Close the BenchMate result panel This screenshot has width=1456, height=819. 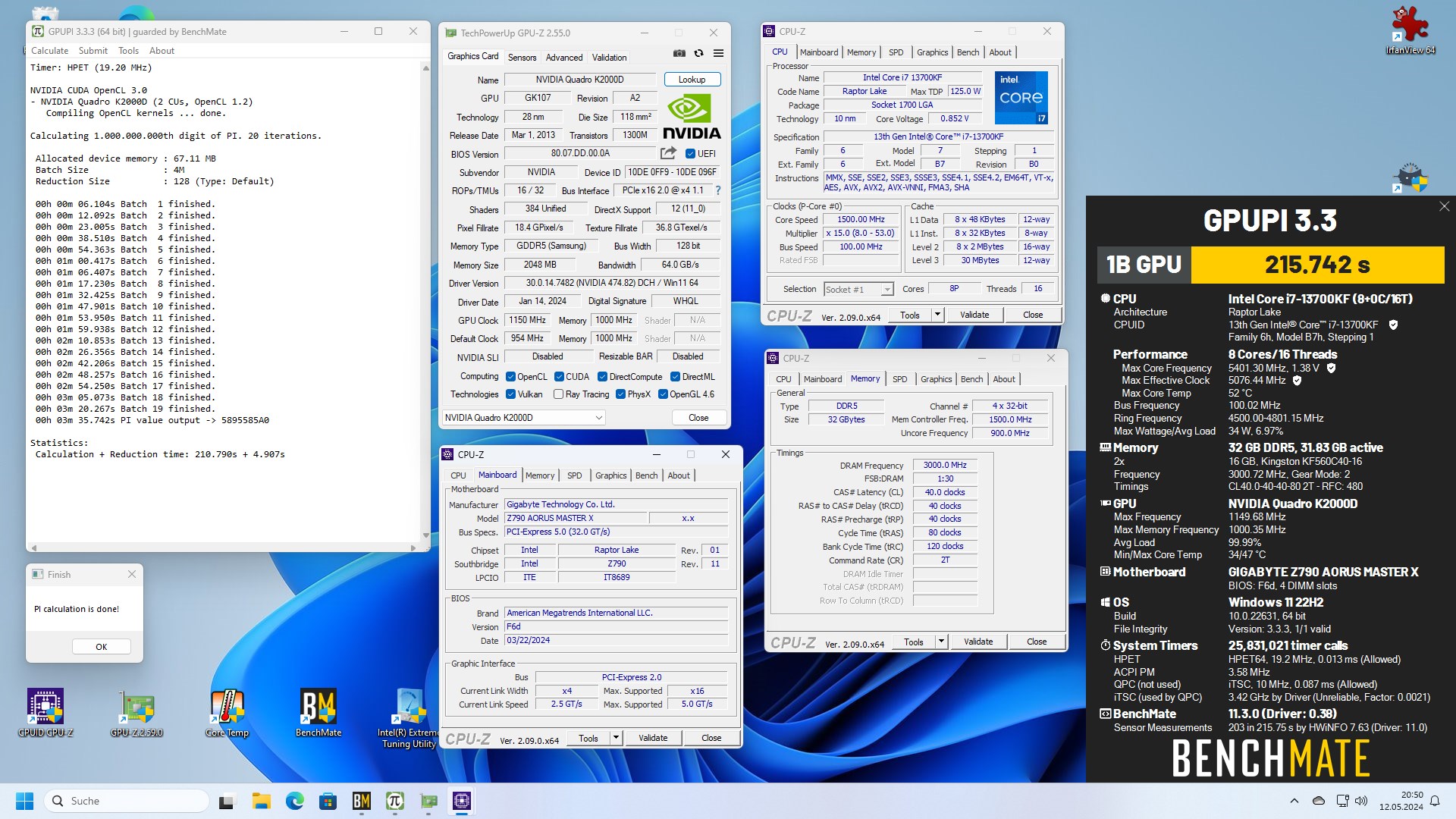pyautogui.click(x=1444, y=206)
